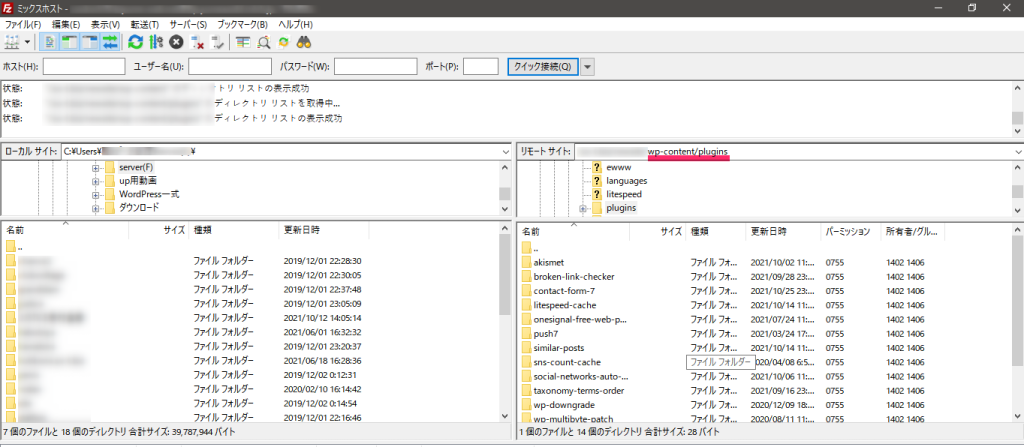Toggle transfer queue display
The height and width of the screenshot is (447, 1024).
[109, 42]
